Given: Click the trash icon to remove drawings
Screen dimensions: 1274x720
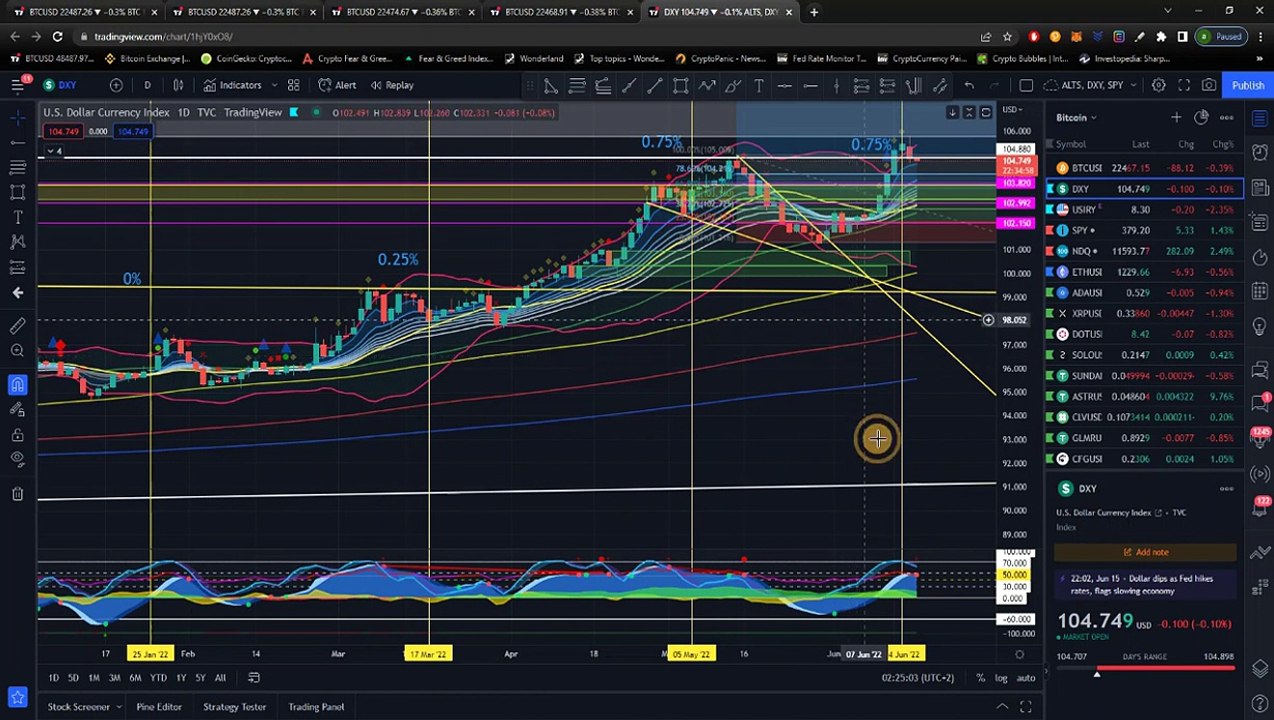Looking at the screenshot, I should (17, 493).
